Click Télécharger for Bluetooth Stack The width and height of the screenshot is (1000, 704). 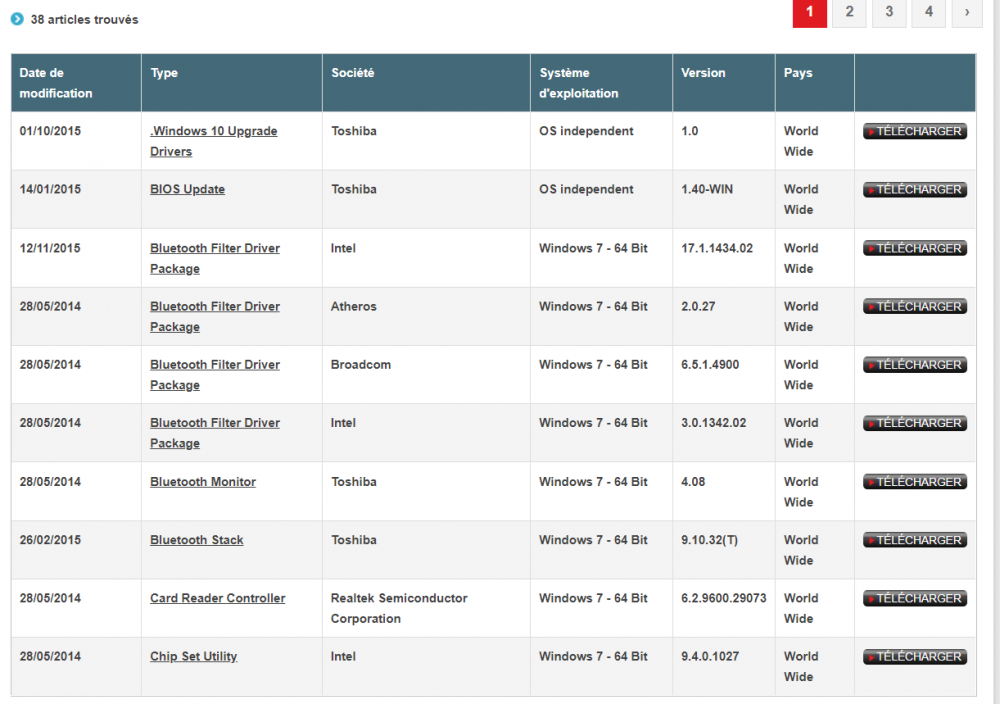(x=915, y=540)
